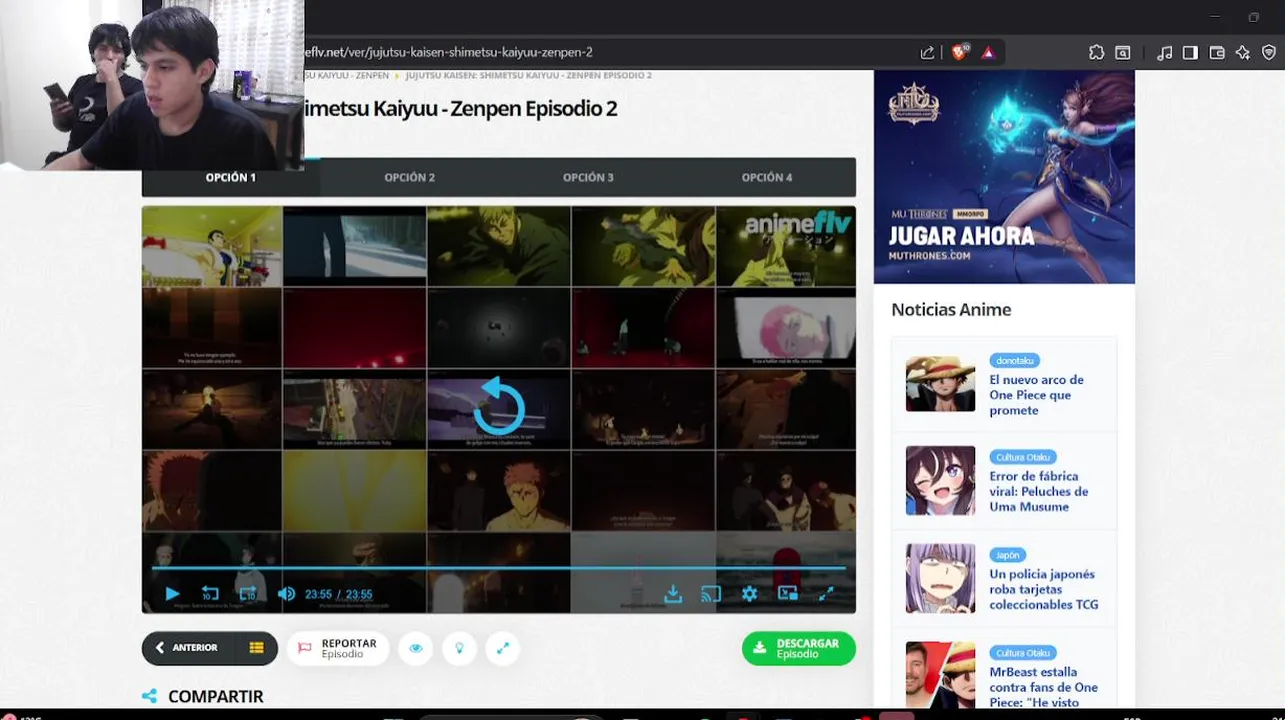Switch to the OPCIÓN 2 tab
Viewport: 1285px width, 720px height.
click(409, 177)
